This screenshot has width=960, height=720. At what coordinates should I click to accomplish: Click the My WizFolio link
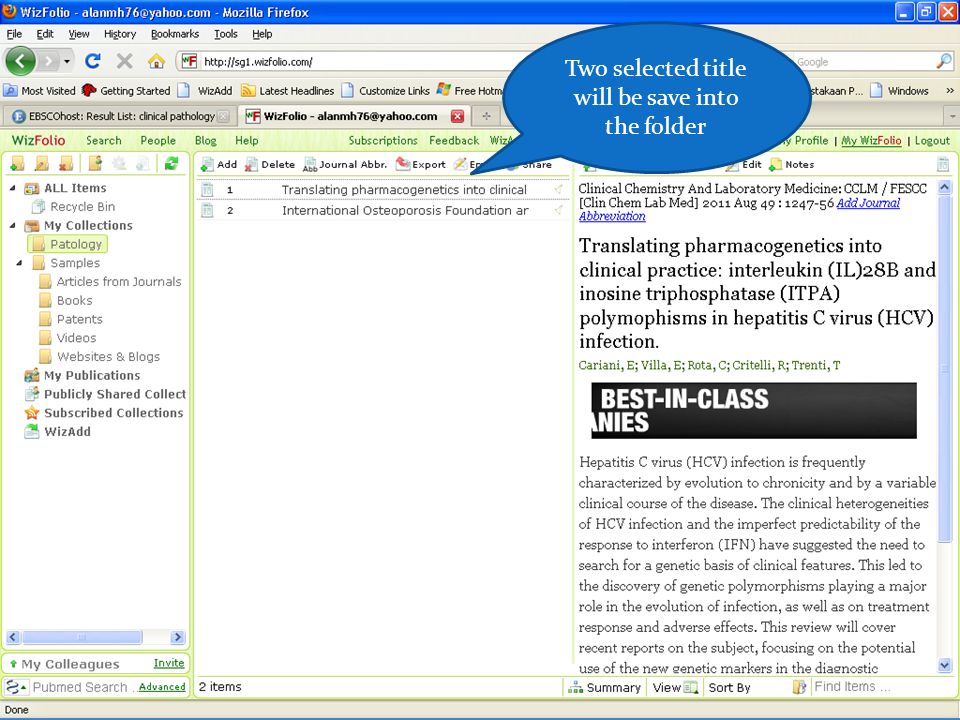tap(871, 140)
